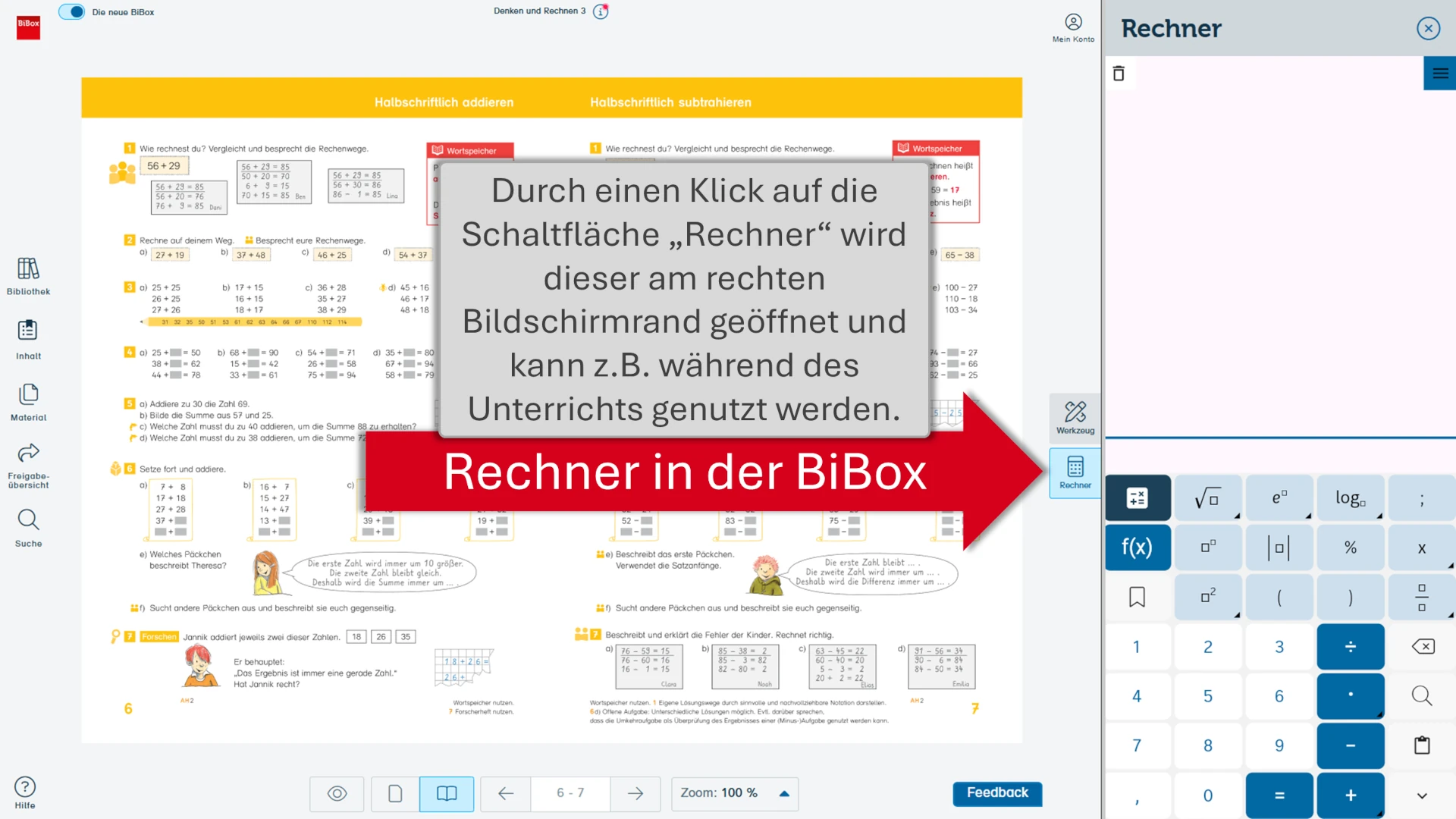Open Freigabeübersicht sharing overview
1456x819 pixels.
pos(28,466)
